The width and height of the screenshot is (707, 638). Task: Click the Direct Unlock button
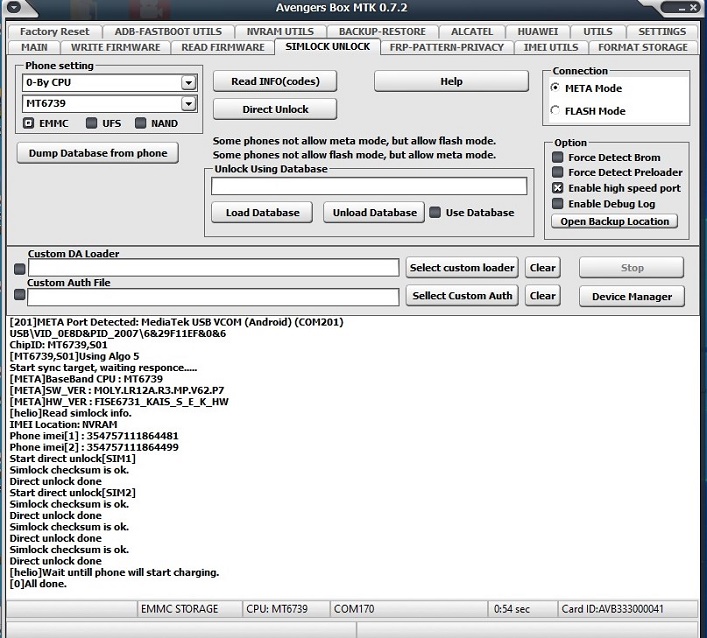(x=275, y=110)
